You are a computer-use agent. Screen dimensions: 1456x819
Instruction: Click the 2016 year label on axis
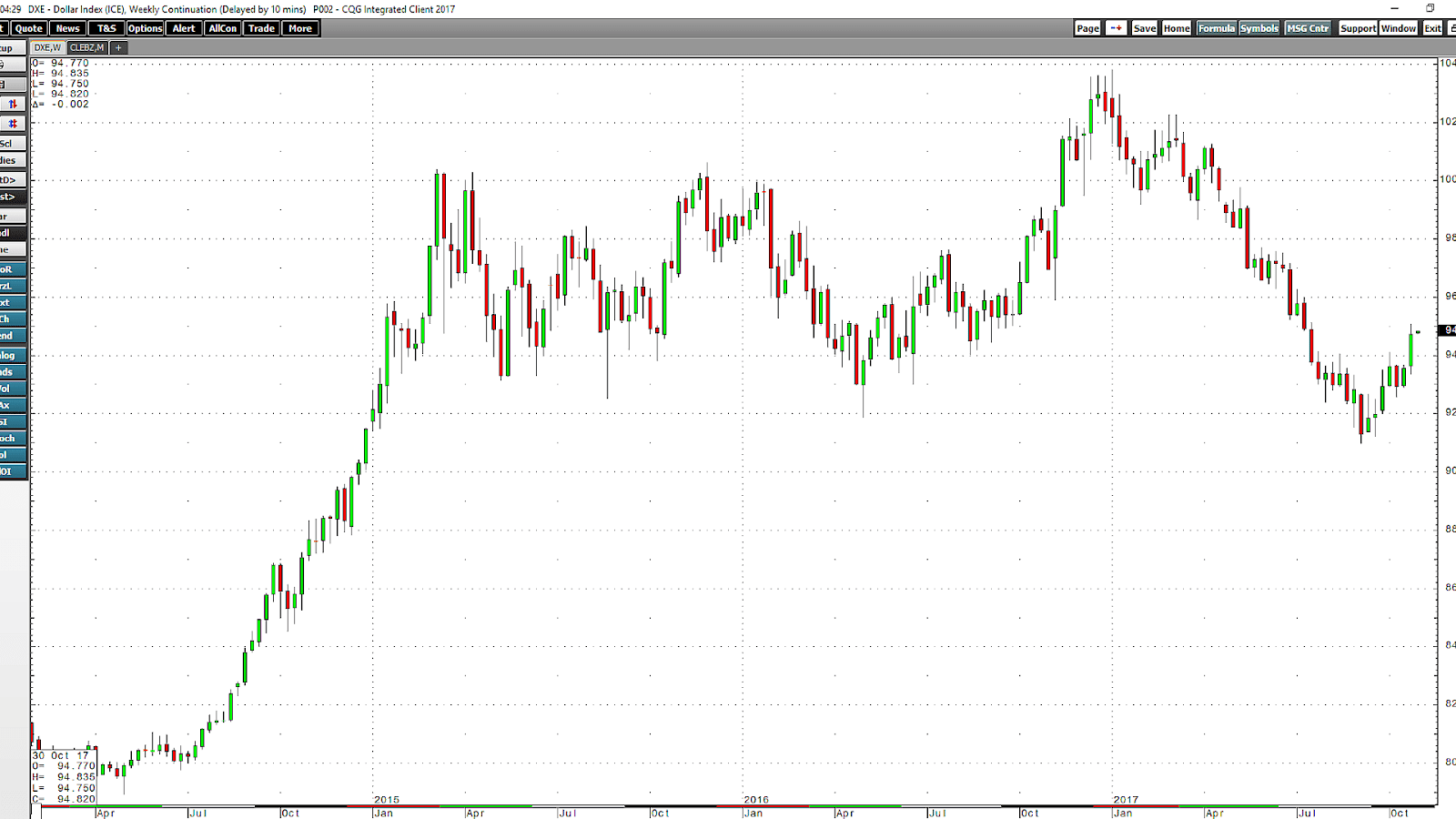(756, 800)
